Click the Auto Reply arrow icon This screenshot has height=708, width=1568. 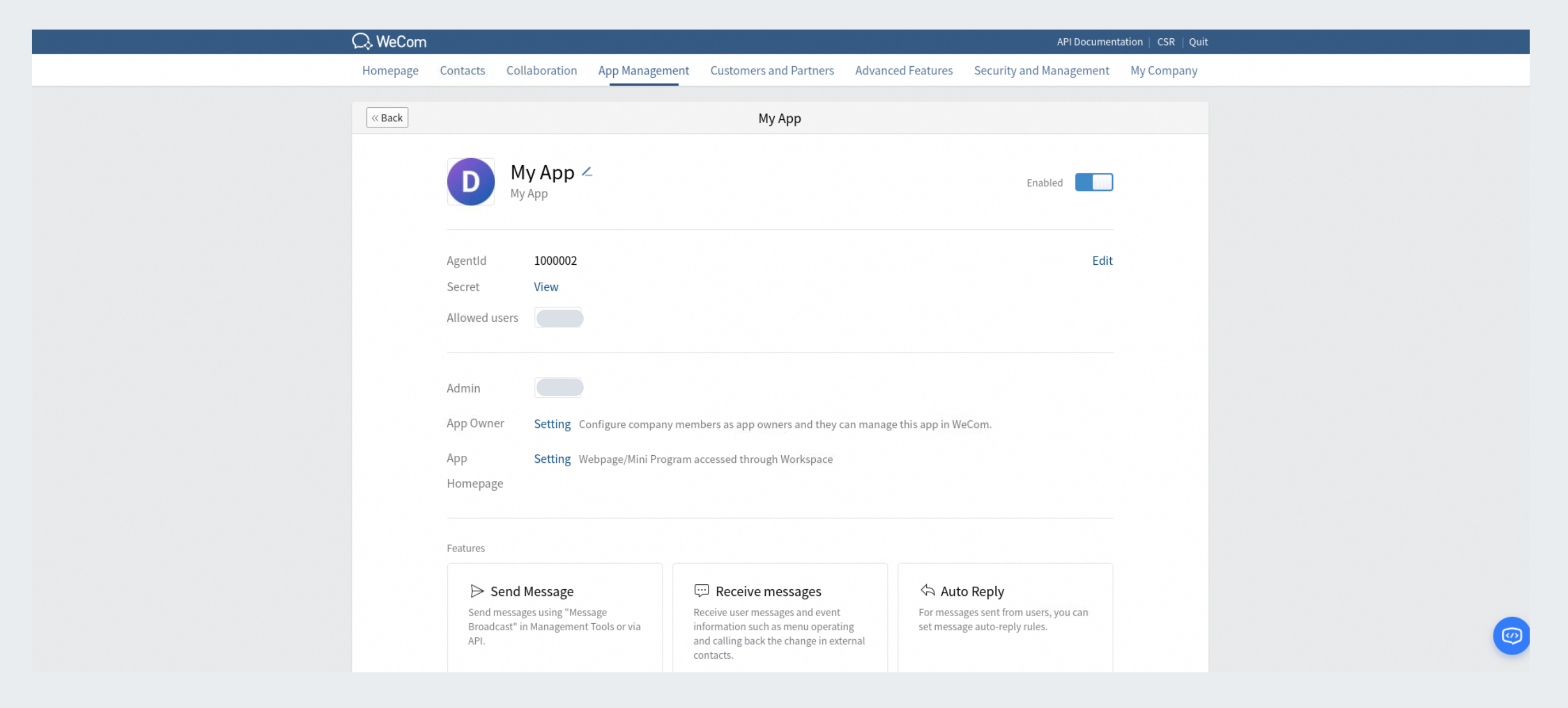927,590
